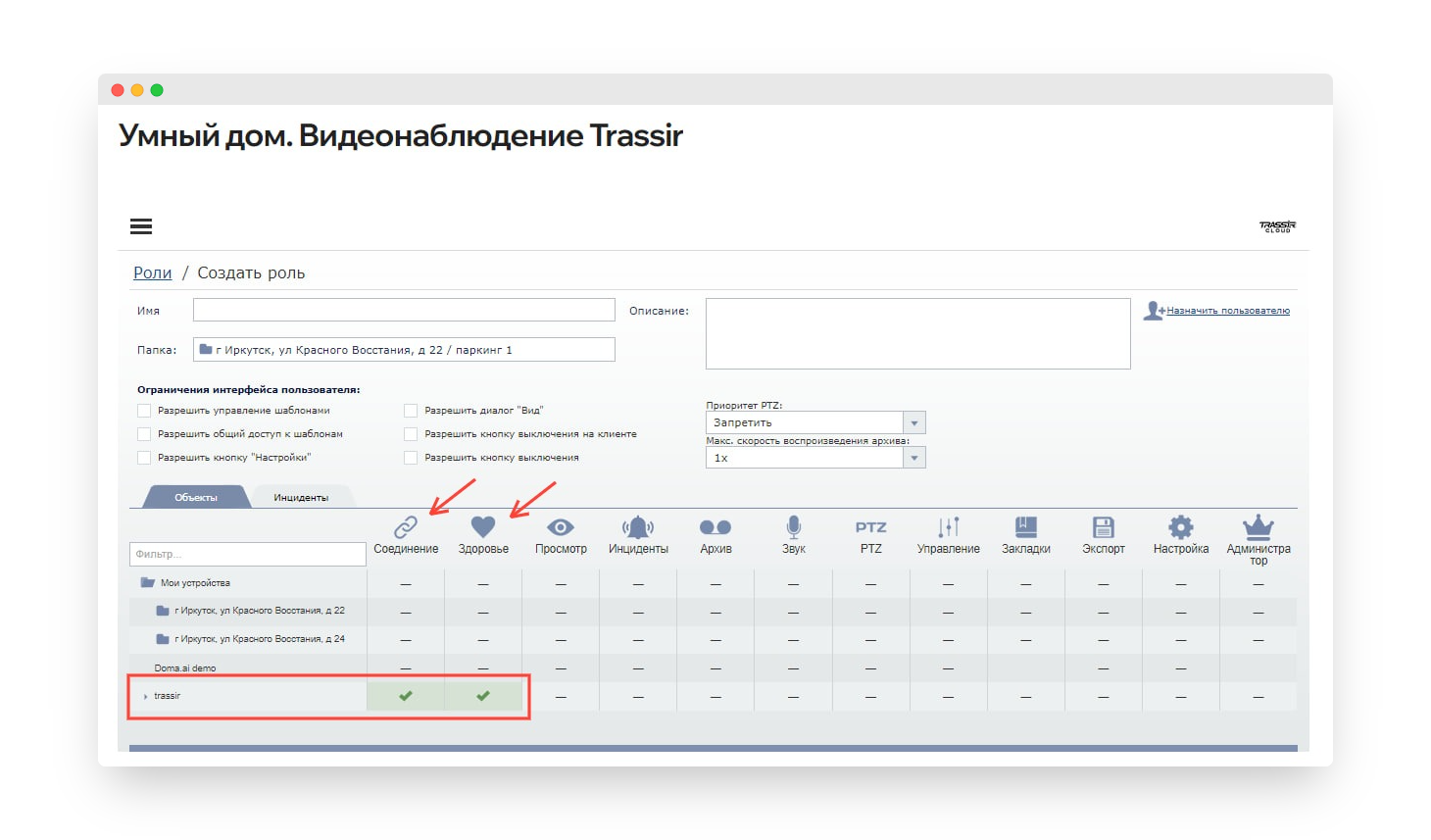Toggle Просмотр permission for trassir row

pos(561,696)
